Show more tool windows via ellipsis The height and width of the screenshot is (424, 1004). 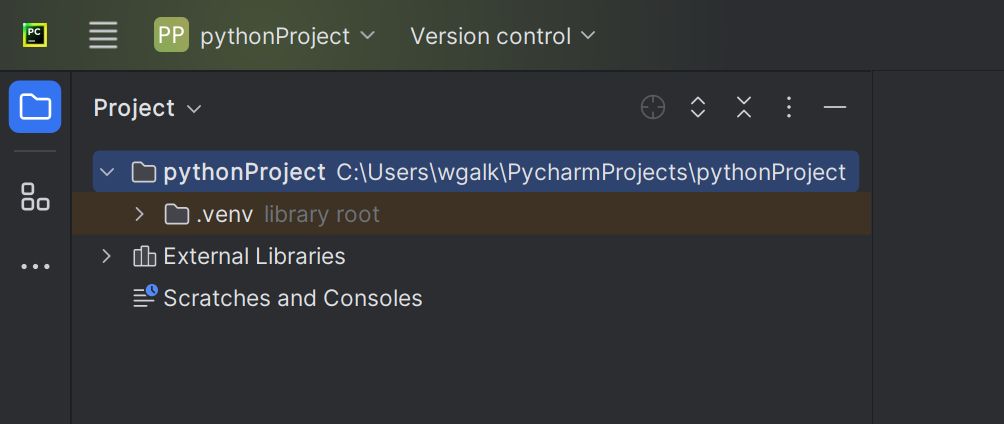(35, 267)
